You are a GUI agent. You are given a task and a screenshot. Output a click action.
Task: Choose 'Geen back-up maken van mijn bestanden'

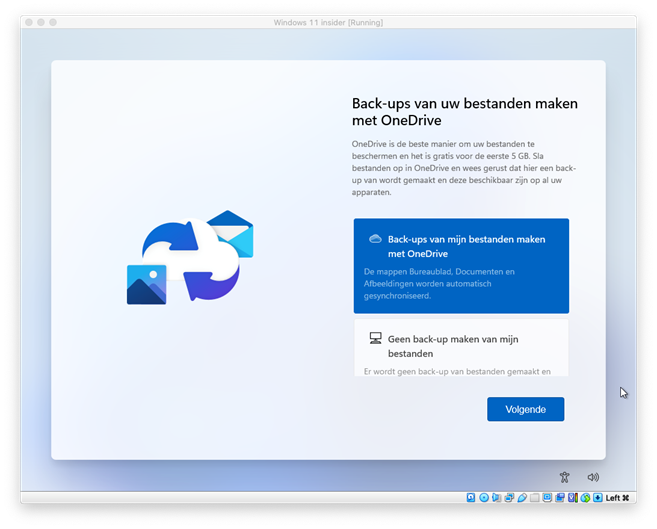point(461,348)
